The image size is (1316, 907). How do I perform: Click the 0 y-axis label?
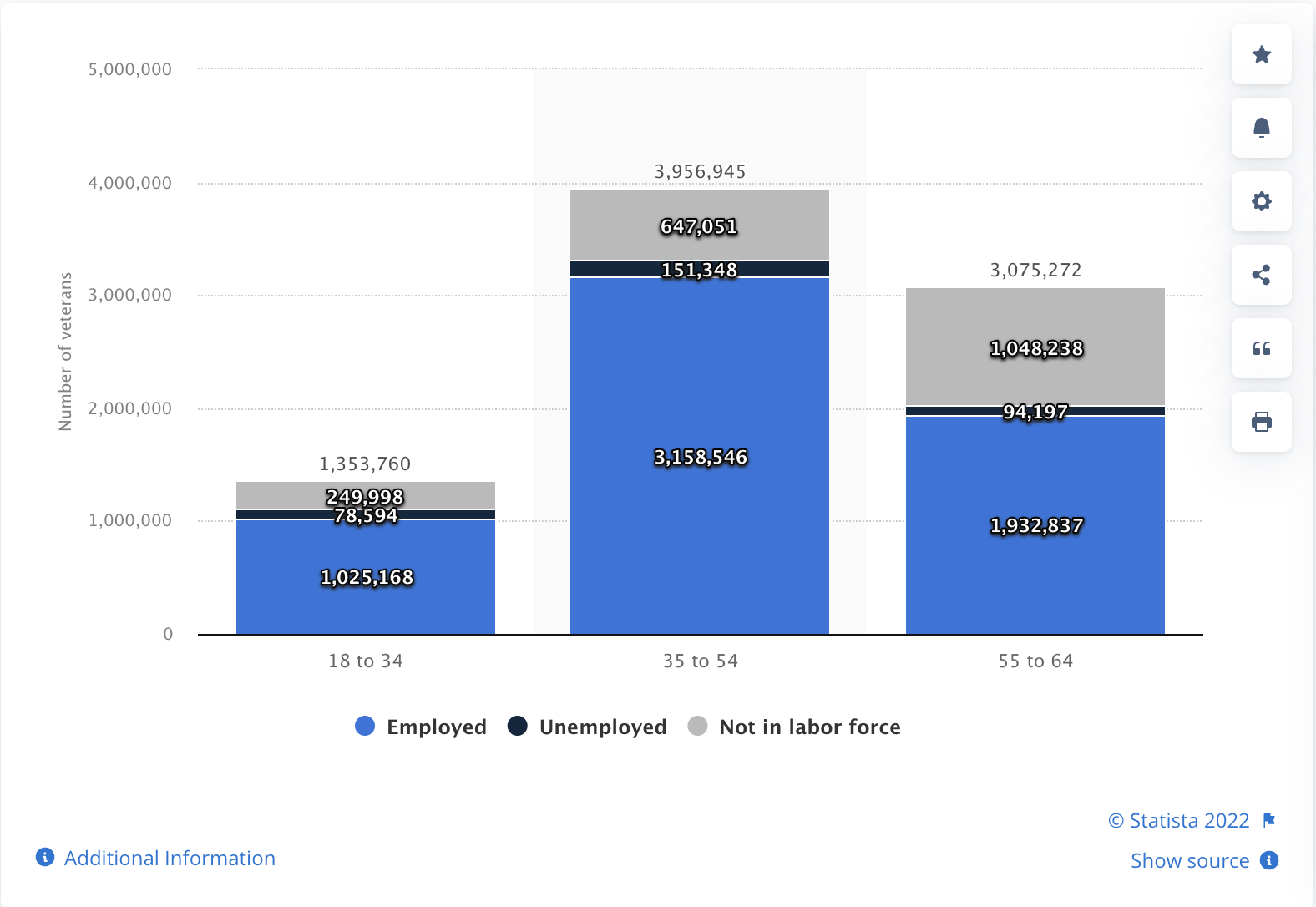(168, 634)
